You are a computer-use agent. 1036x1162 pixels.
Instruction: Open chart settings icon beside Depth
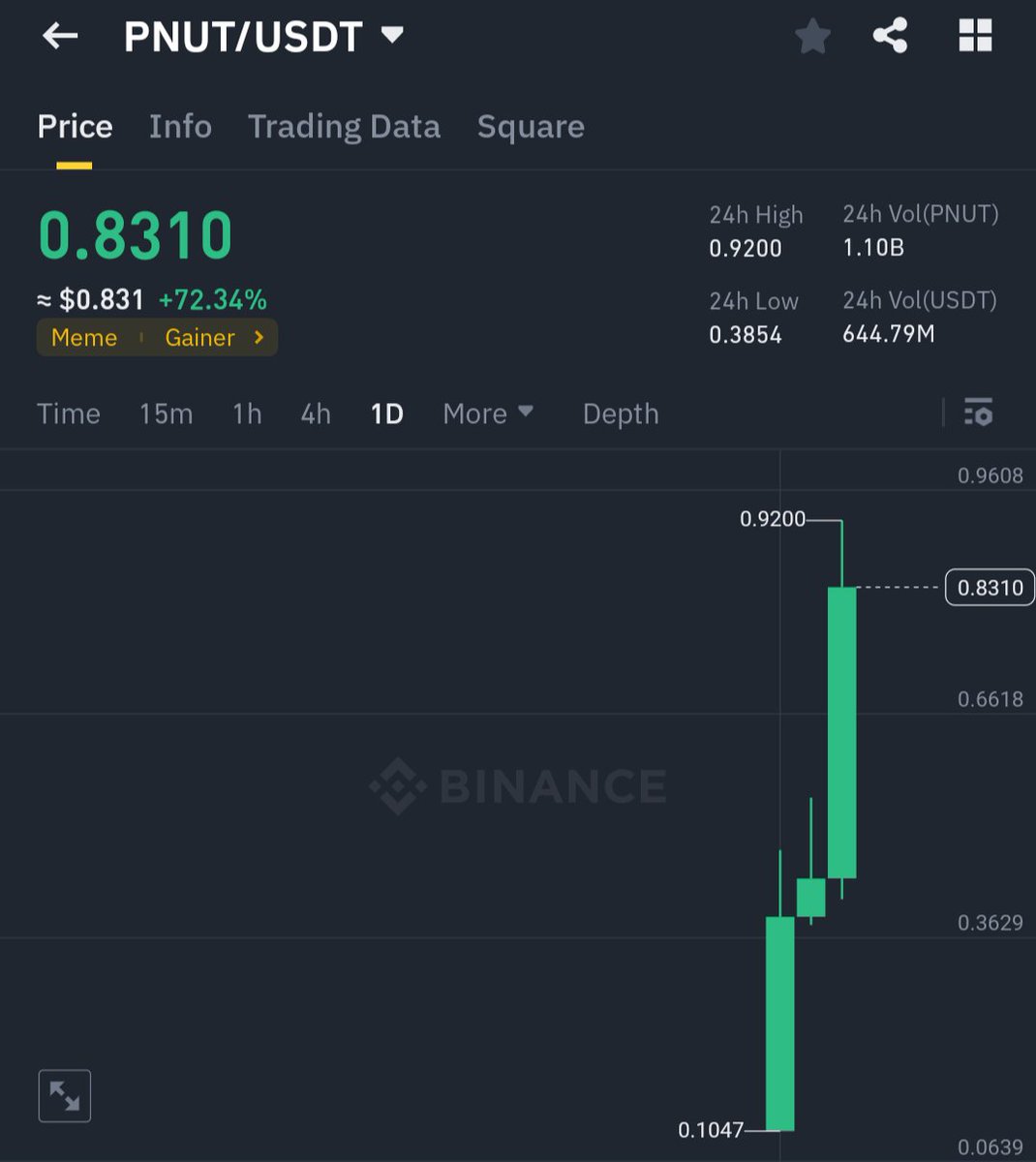tap(978, 413)
